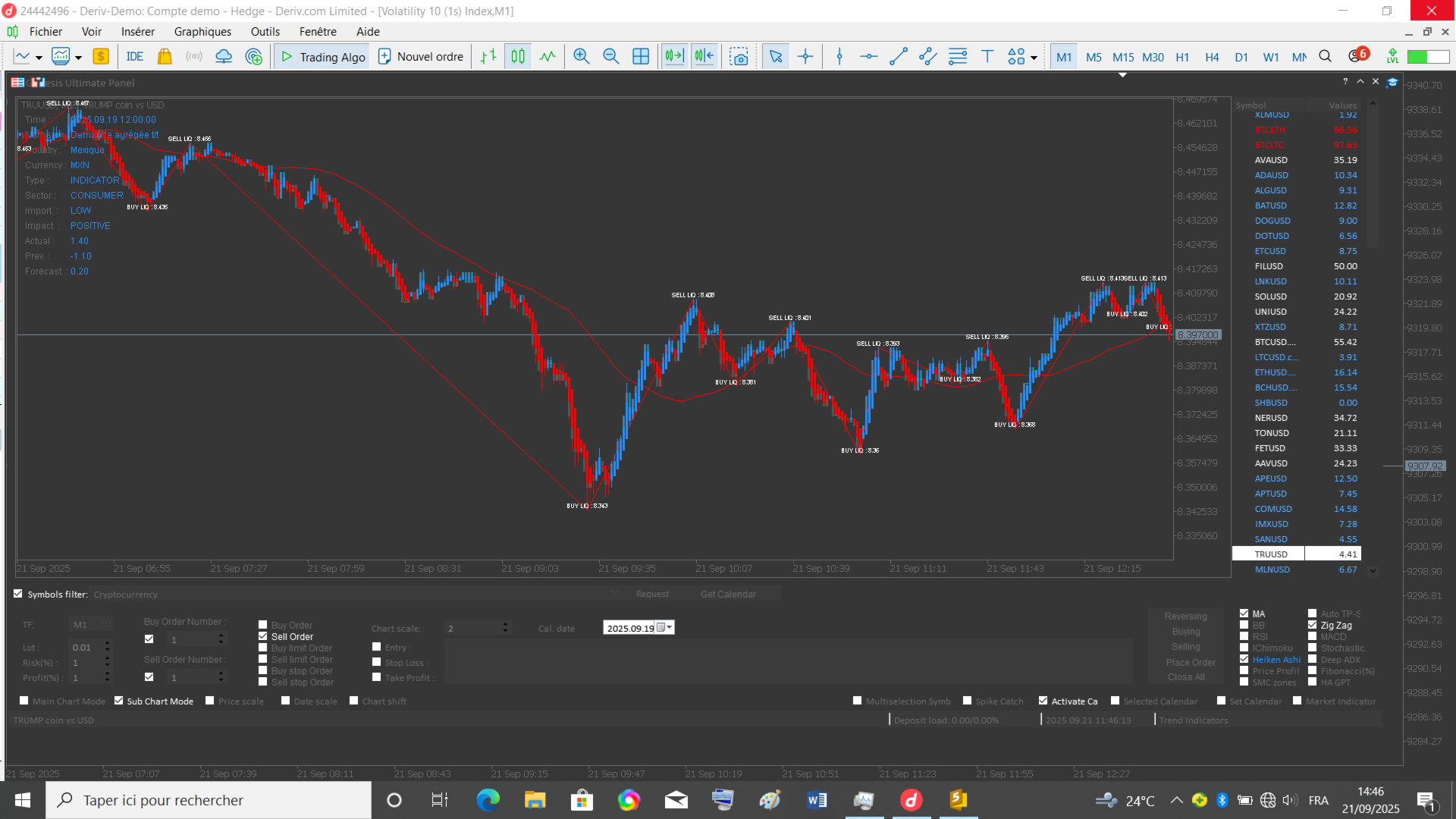1456x819 pixels.
Task: Click the Zoom In magnifier icon
Action: (x=581, y=57)
